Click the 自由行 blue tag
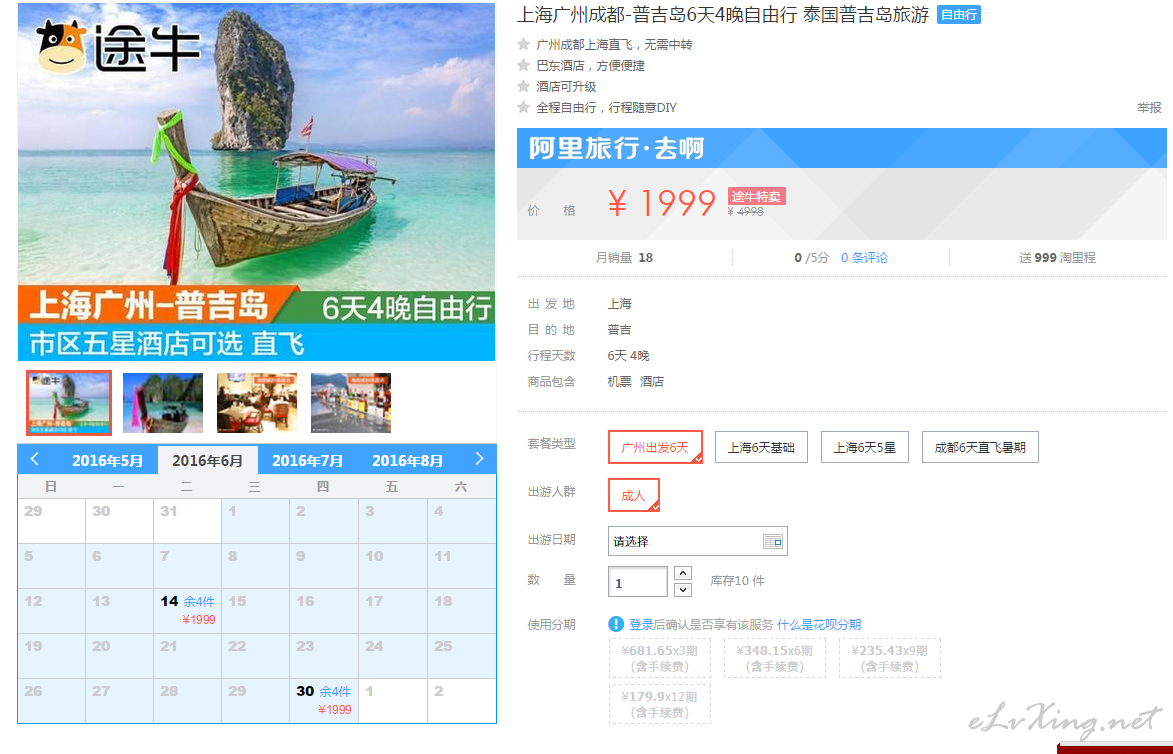Screen dimensions: 1173x754 pos(958,15)
